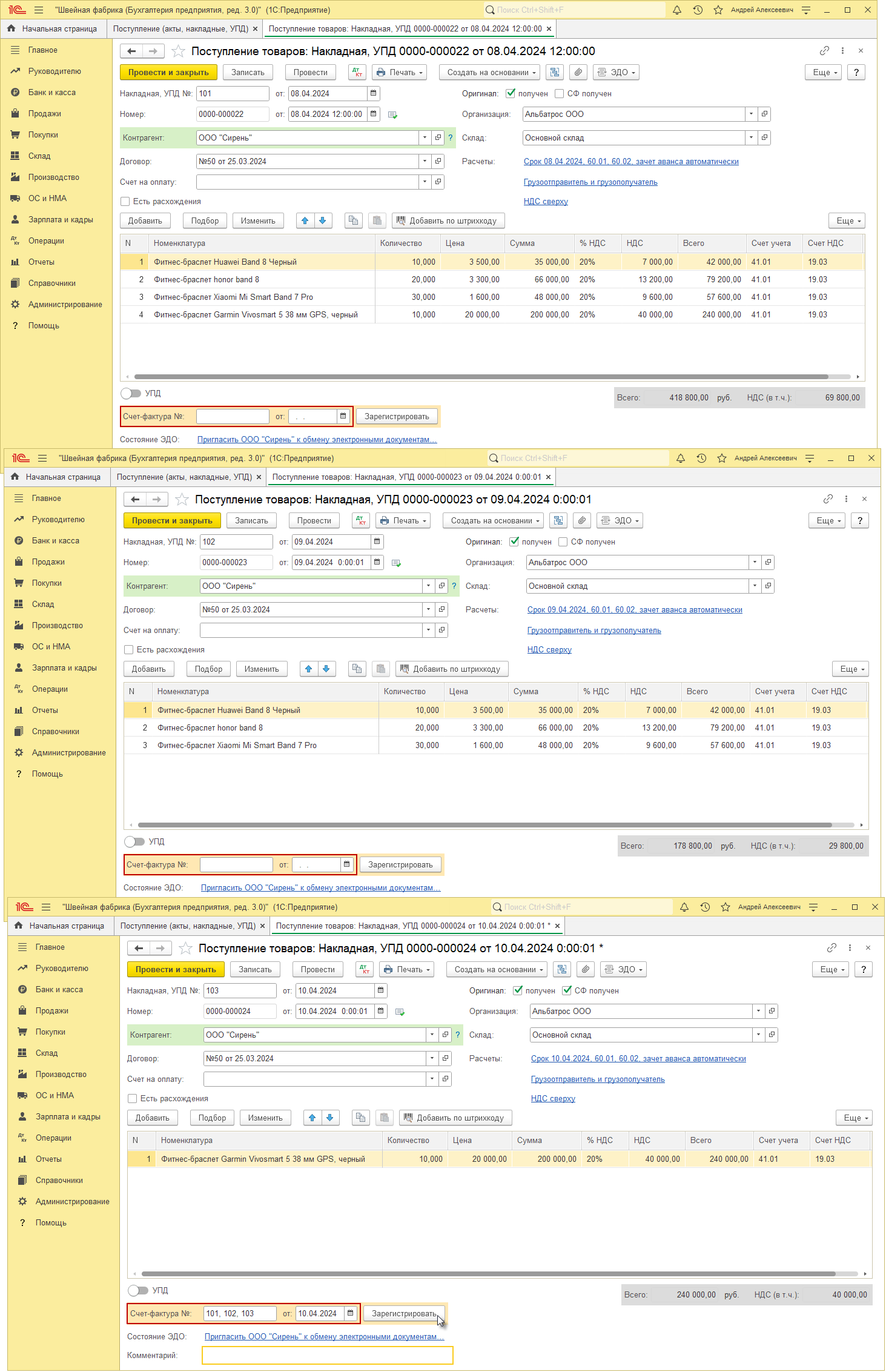The image size is (886, 1372).
Task: Expand Контрагент dropdown arrow in document 0000-000022
Action: tap(425, 138)
